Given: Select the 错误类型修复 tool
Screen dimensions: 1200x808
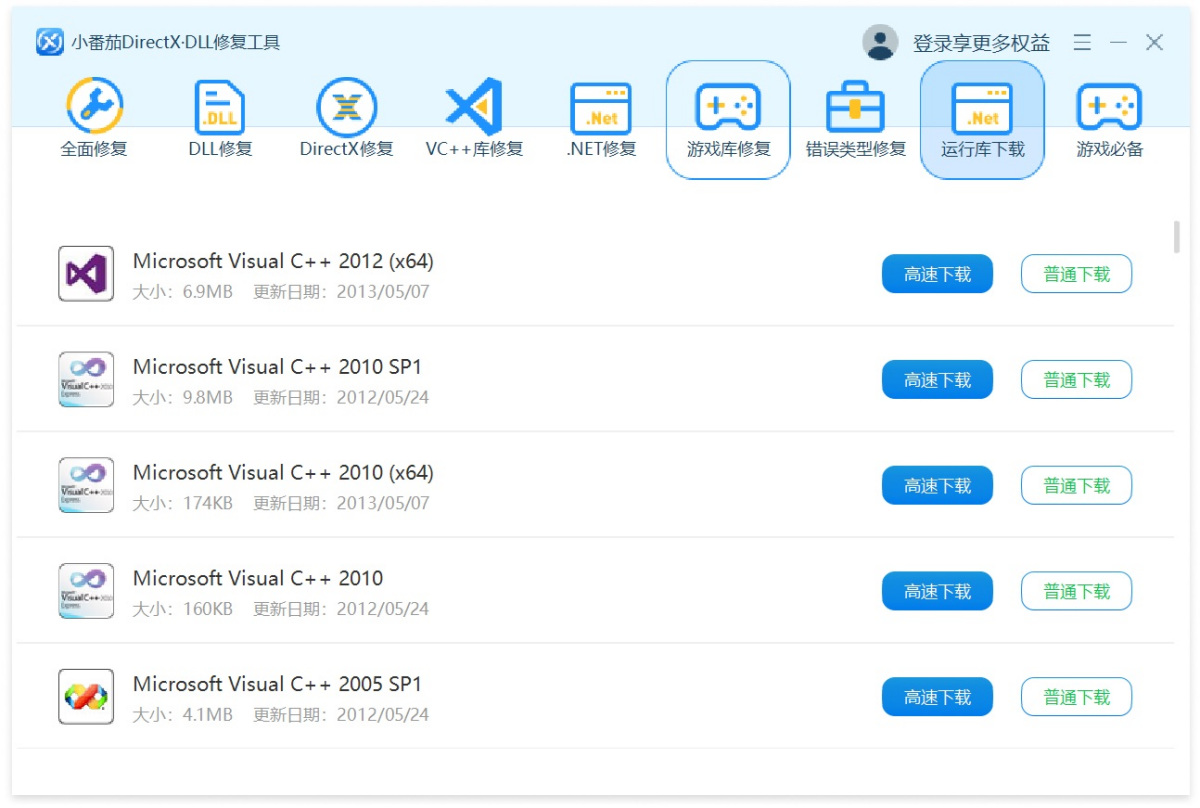Looking at the screenshot, I should (x=855, y=119).
